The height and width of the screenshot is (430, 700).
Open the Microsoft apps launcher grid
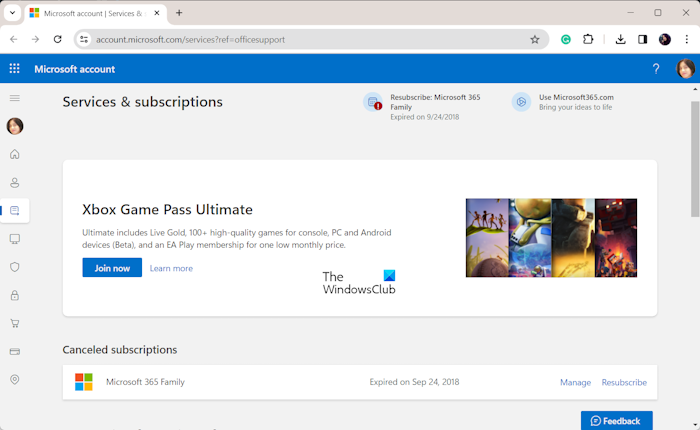tap(14, 69)
